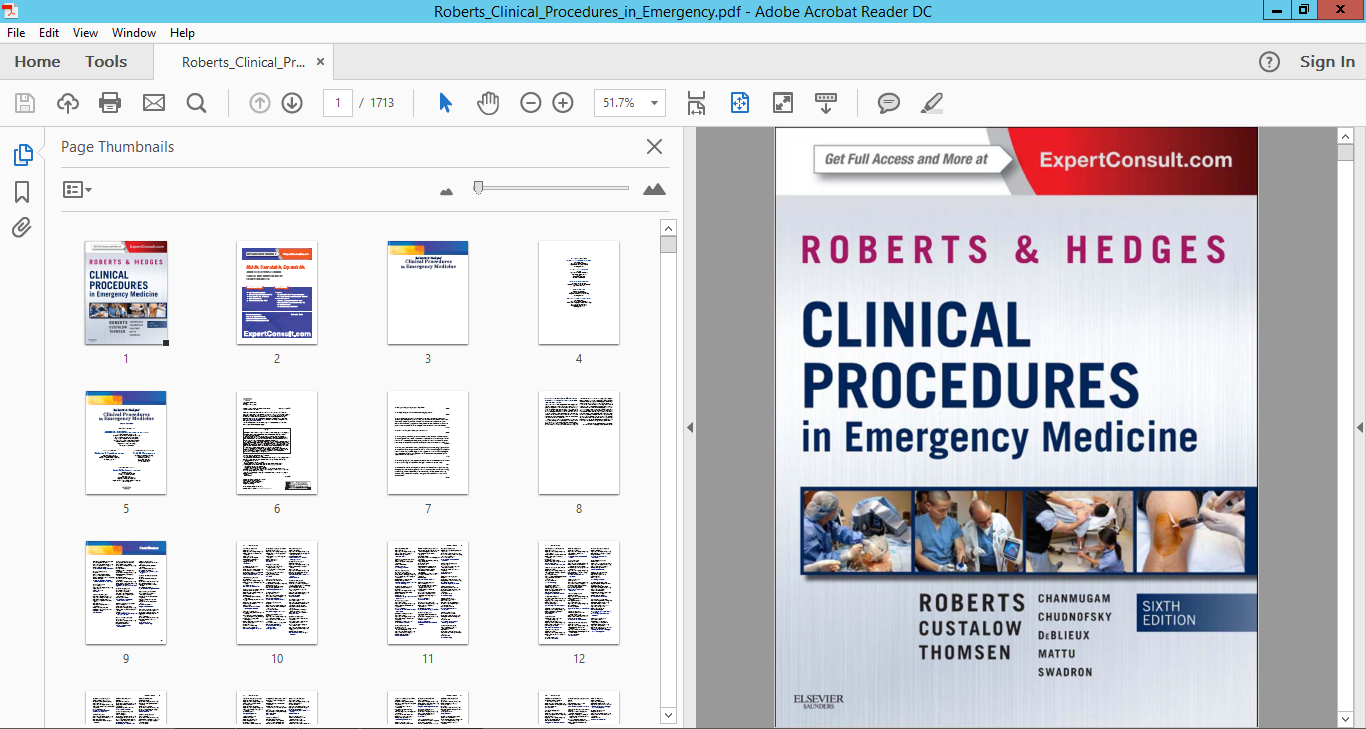
Task: Click the '1713' total pages text
Action: [x=382, y=103]
